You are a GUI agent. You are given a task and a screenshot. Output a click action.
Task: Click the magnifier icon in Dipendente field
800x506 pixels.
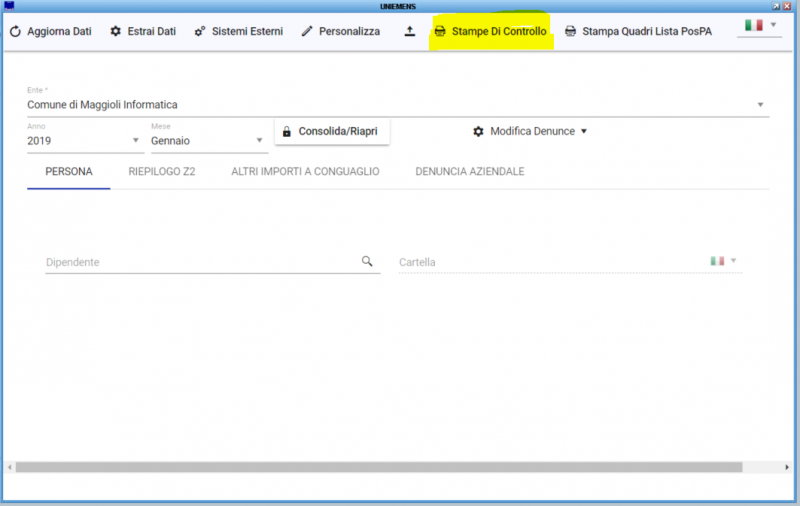pyautogui.click(x=367, y=261)
